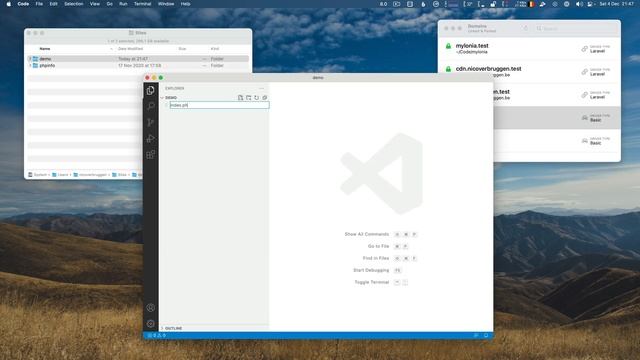The image size is (640, 360).
Task: Expand the phpinfo folder disclosure triangle
Action: (x=30, y=65)
